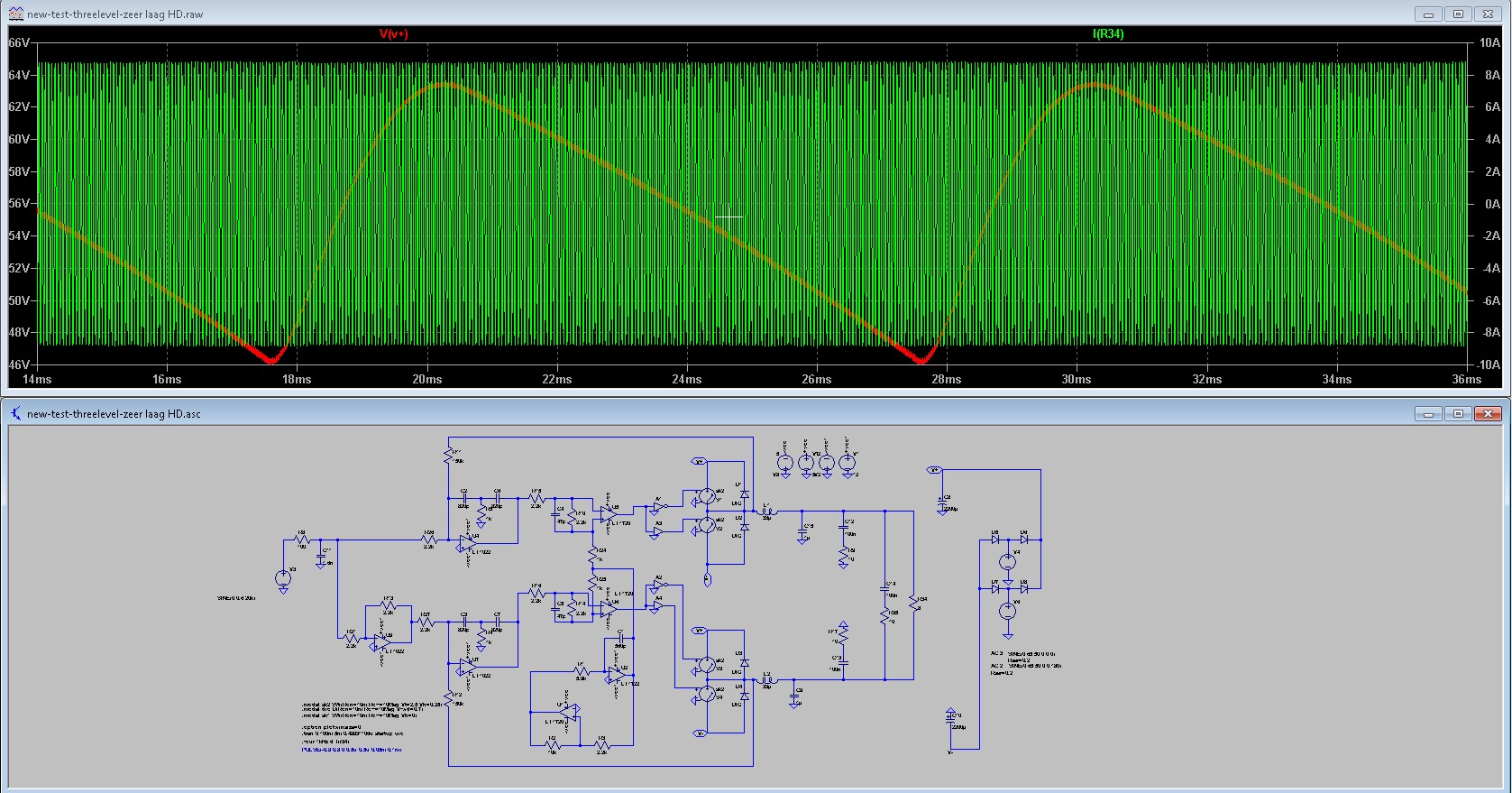Click the -10A label on right current axis
The height and width of the screenshot is (793, 1512).
pyautogui.click(x=1489, y=364)
